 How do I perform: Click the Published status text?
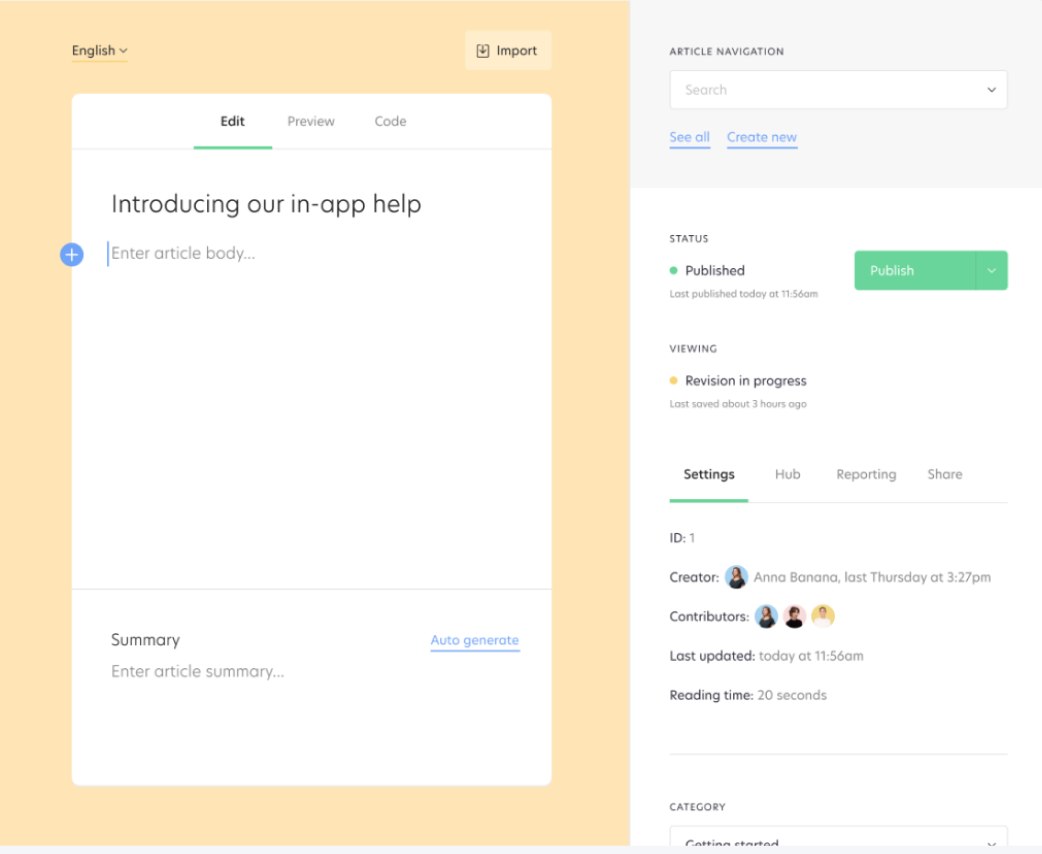715,270
